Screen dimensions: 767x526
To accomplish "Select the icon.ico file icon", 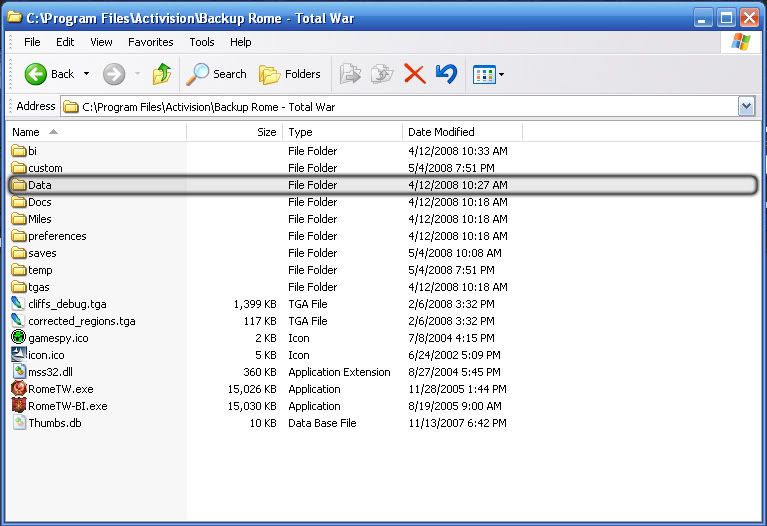I will (x=19, y=355).
